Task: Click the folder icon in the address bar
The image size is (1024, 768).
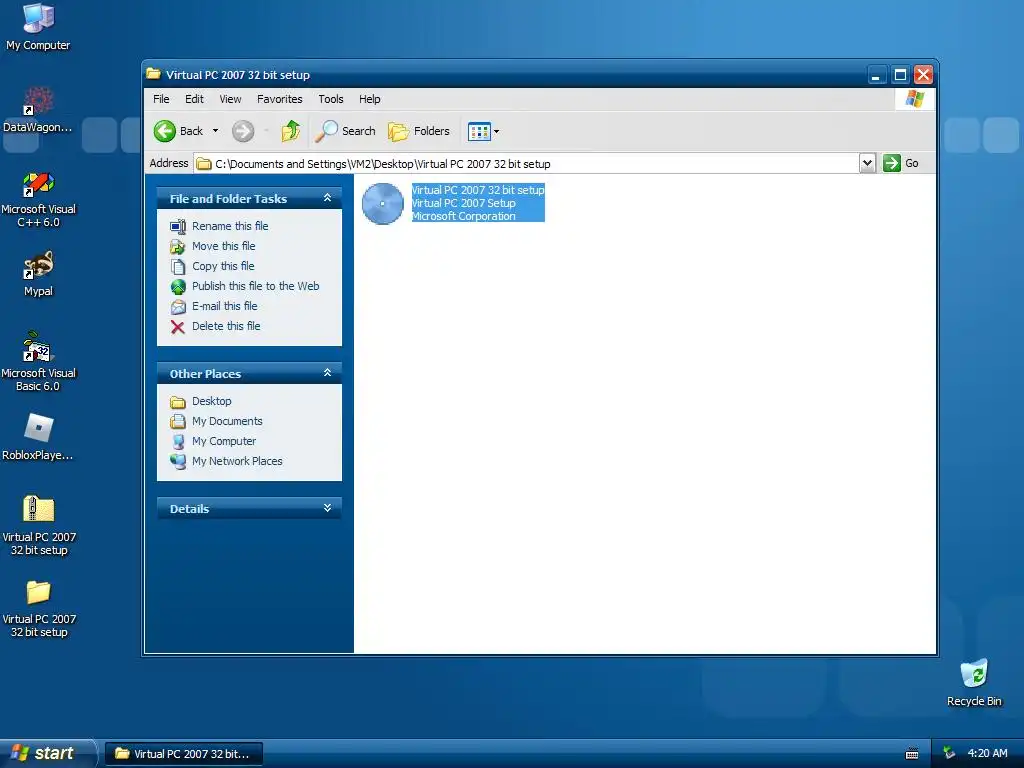Action: coord(204,164)
